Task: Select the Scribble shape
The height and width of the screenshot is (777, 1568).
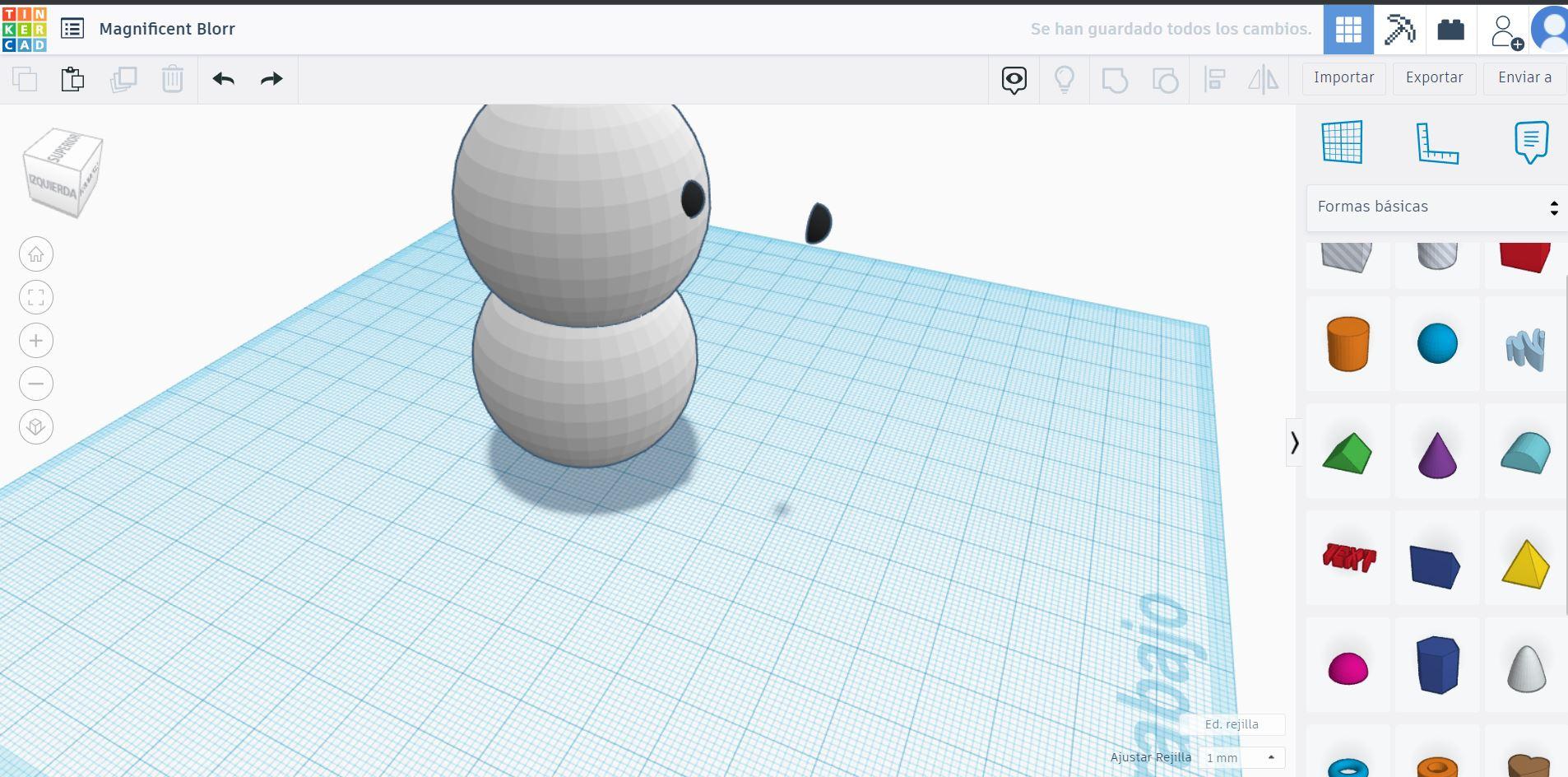Action: pos(1526,350)
